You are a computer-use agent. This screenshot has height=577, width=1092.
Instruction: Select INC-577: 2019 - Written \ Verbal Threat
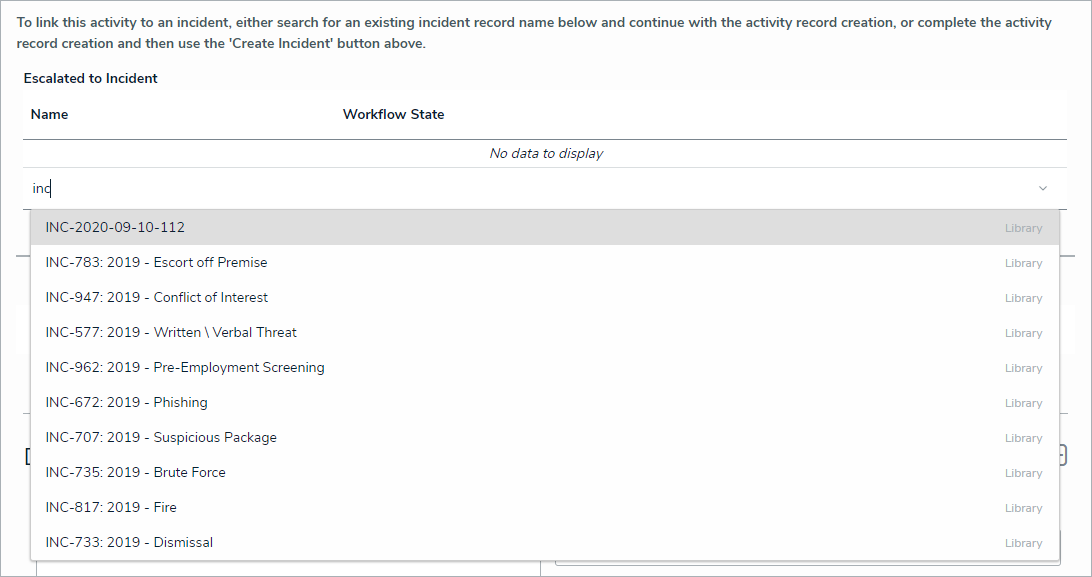(x=171, y=333)
